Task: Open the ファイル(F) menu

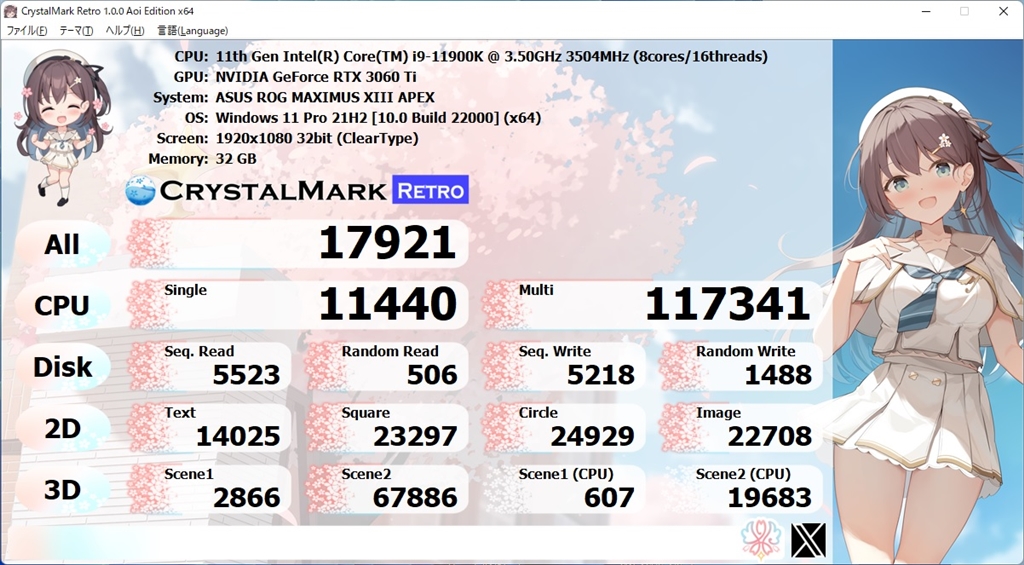Action: coord(27,31)
